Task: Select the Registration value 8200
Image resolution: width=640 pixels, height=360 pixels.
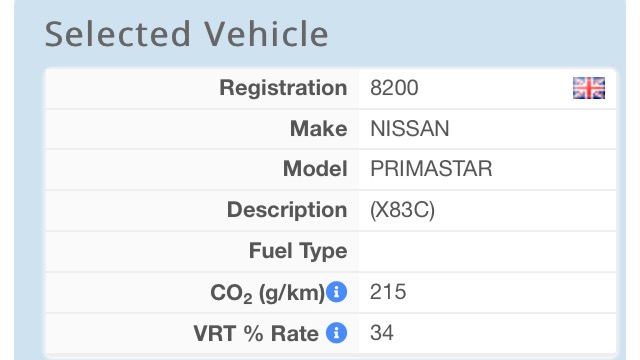Action: 394,88
